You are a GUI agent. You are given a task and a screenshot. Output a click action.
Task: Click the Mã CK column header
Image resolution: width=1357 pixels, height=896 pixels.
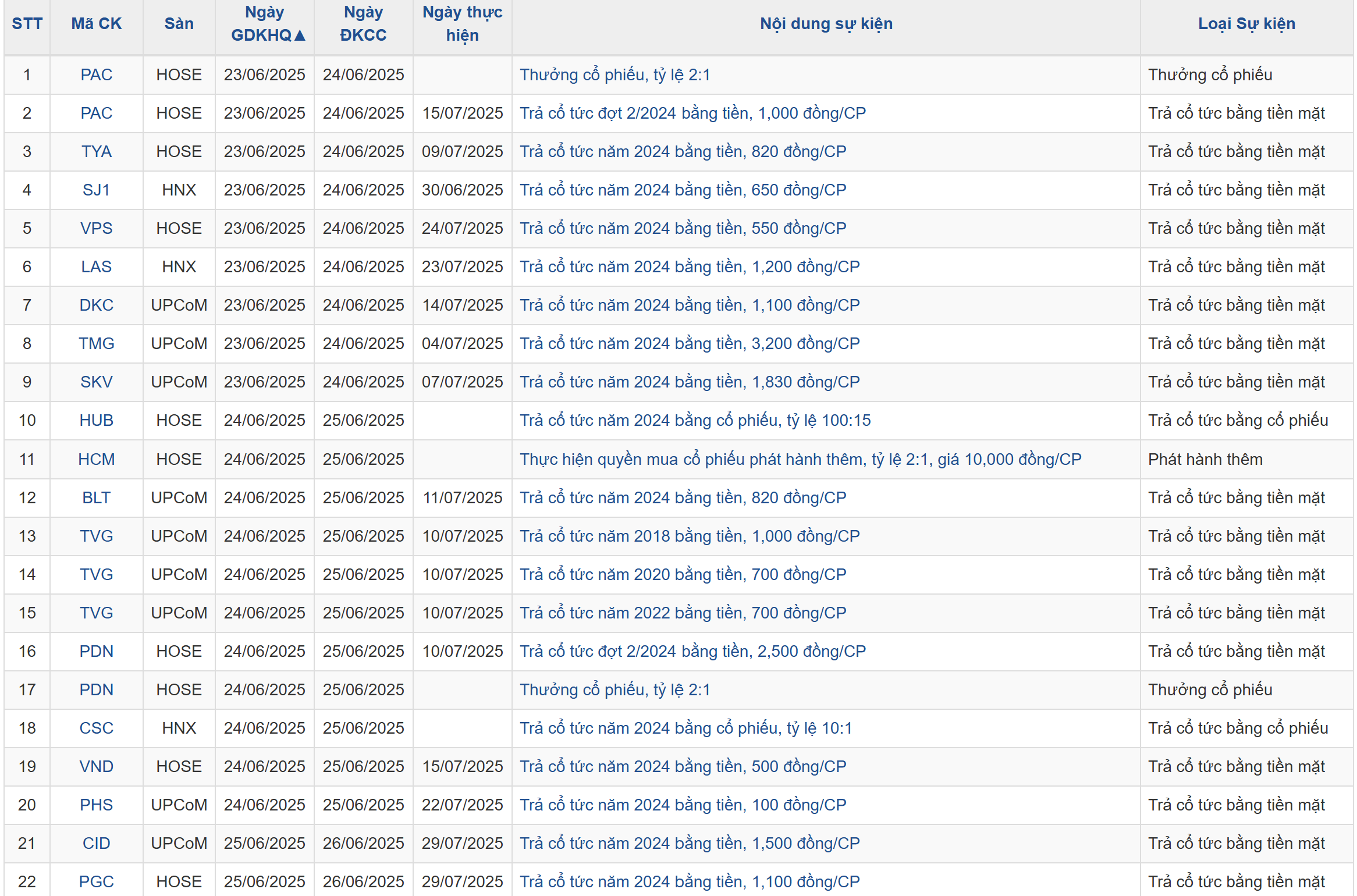tap(97, 24)
